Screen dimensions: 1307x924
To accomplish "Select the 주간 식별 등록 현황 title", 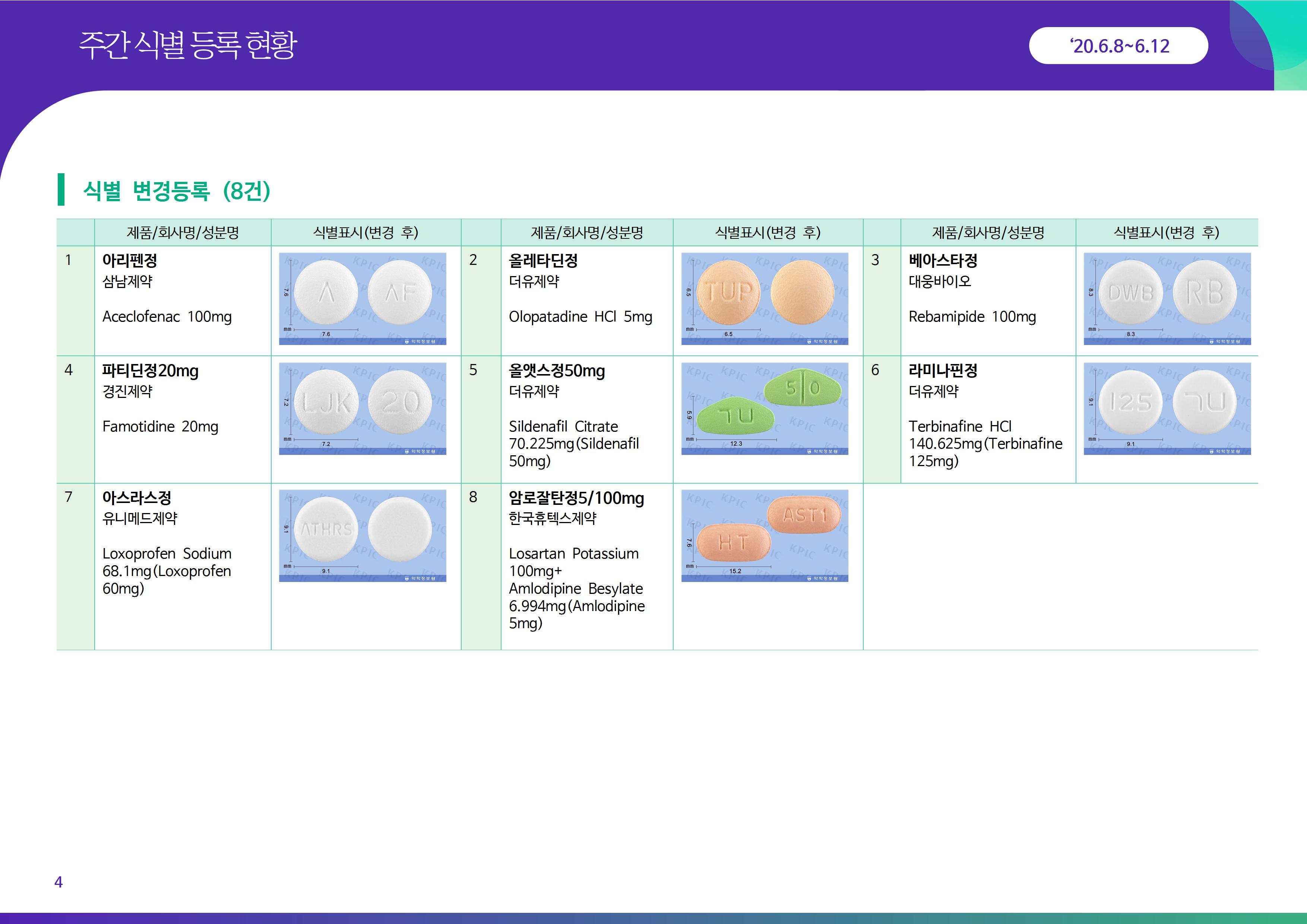I will pos(188,44).
